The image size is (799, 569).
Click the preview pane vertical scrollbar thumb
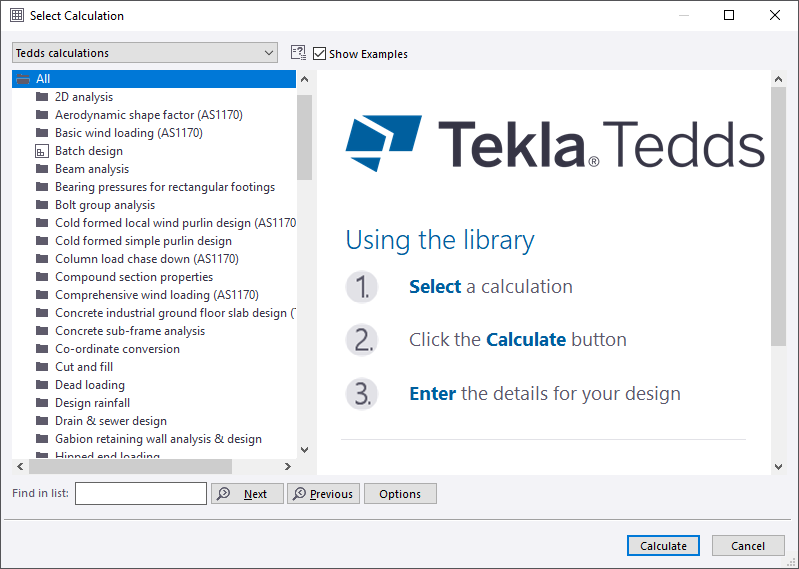[778, 216]
